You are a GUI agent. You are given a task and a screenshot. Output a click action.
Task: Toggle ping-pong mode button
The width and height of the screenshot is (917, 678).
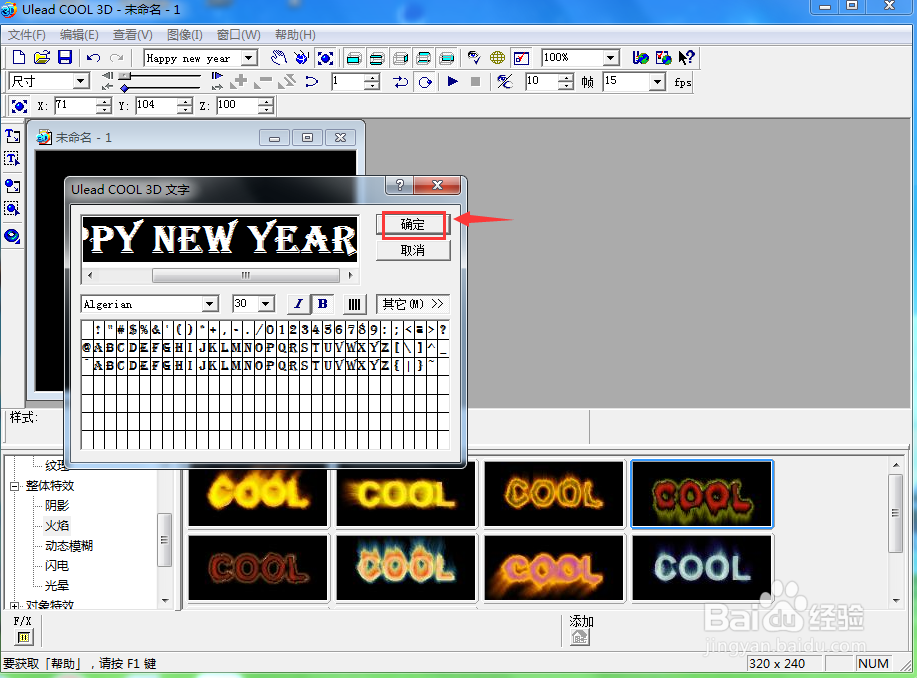[401, 81]
